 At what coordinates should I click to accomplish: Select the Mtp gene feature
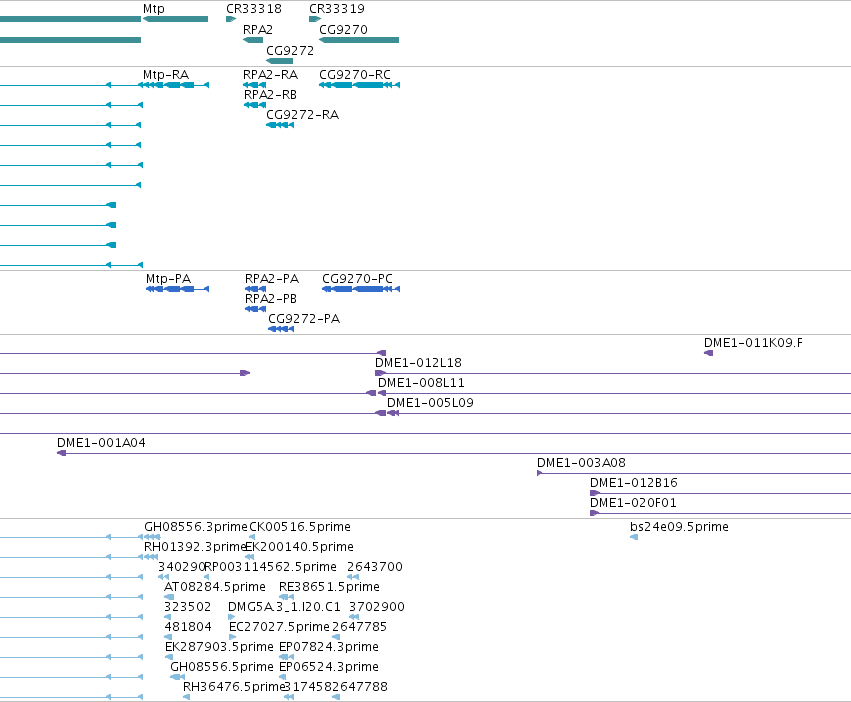[175, 19]
